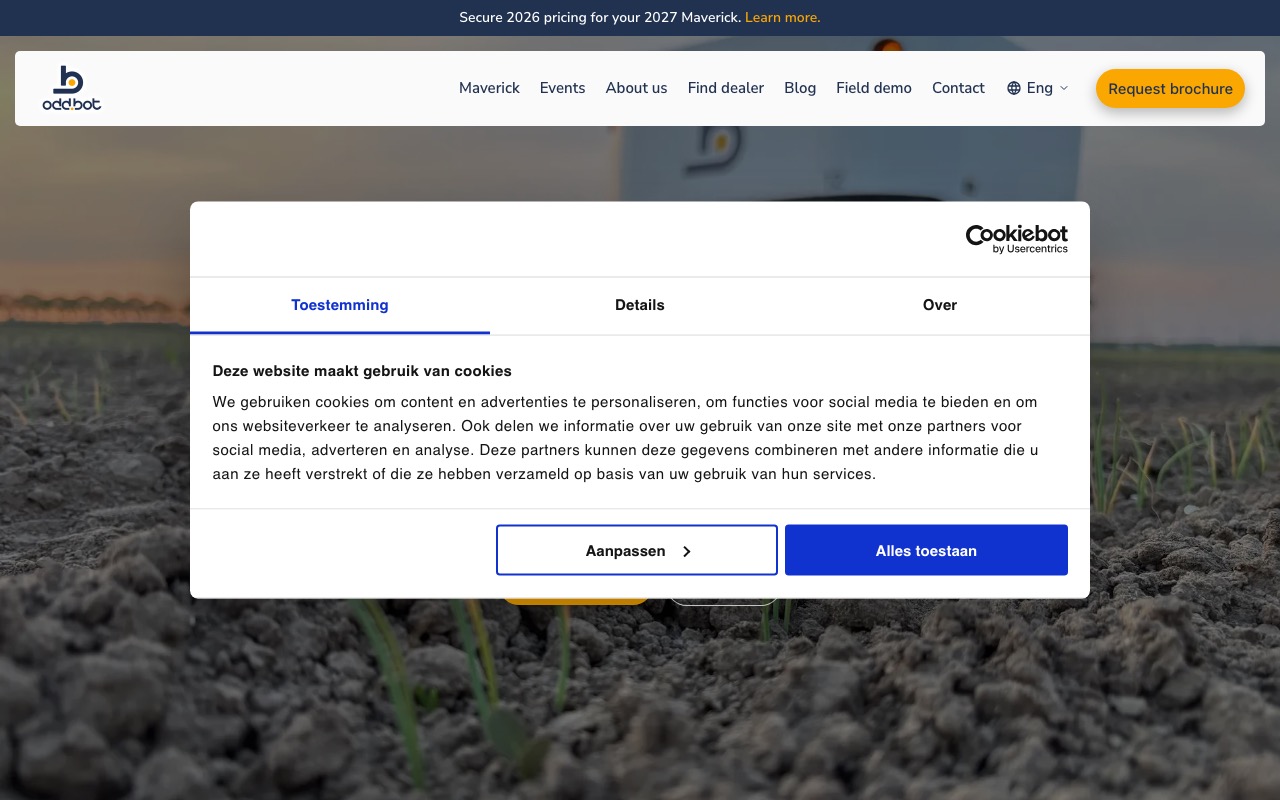Screen dimensions: 1280x800
Task: Open the About us navigation link
Action: point(636,88)
